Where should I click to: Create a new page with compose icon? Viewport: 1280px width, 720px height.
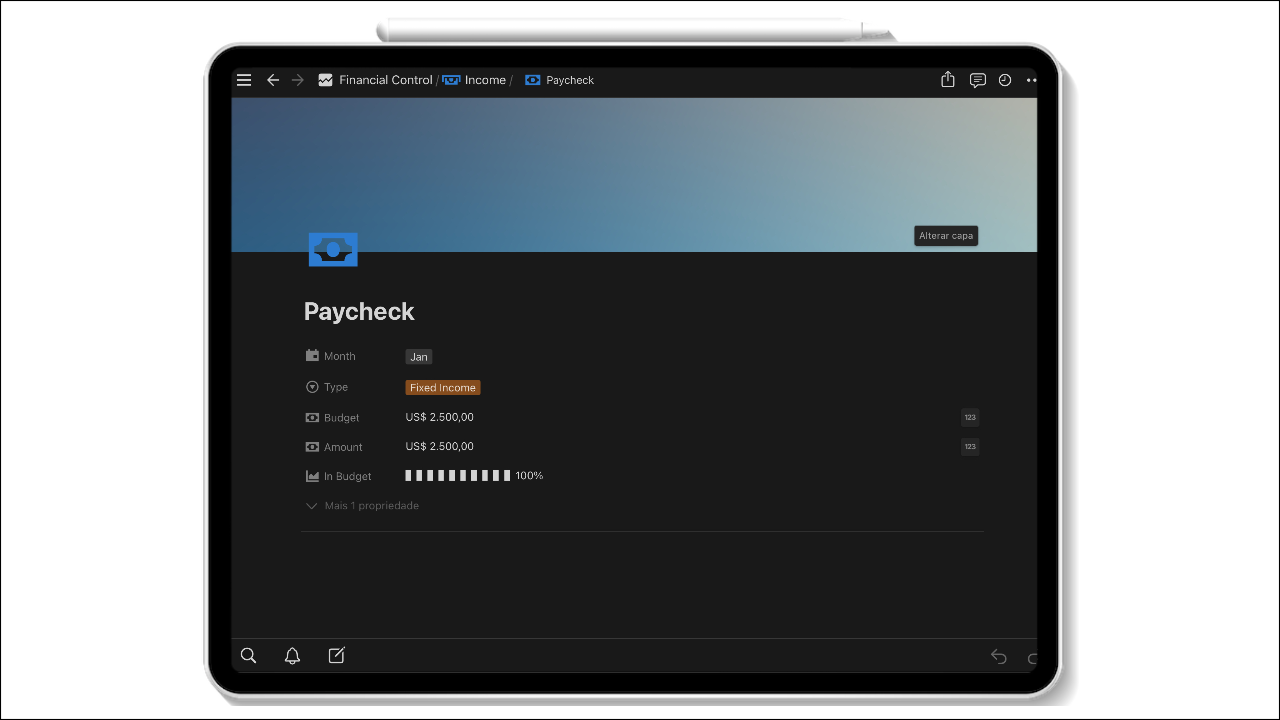[337, 655]
